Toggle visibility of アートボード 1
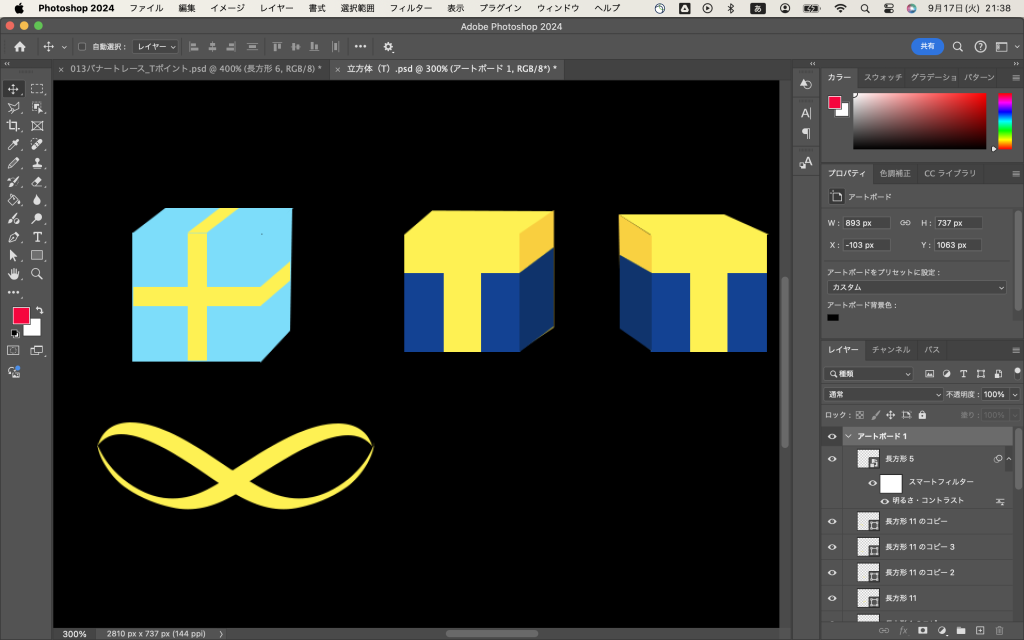Image resolution: width=1024 pixels, height=640 pixels. click(831, 437)
